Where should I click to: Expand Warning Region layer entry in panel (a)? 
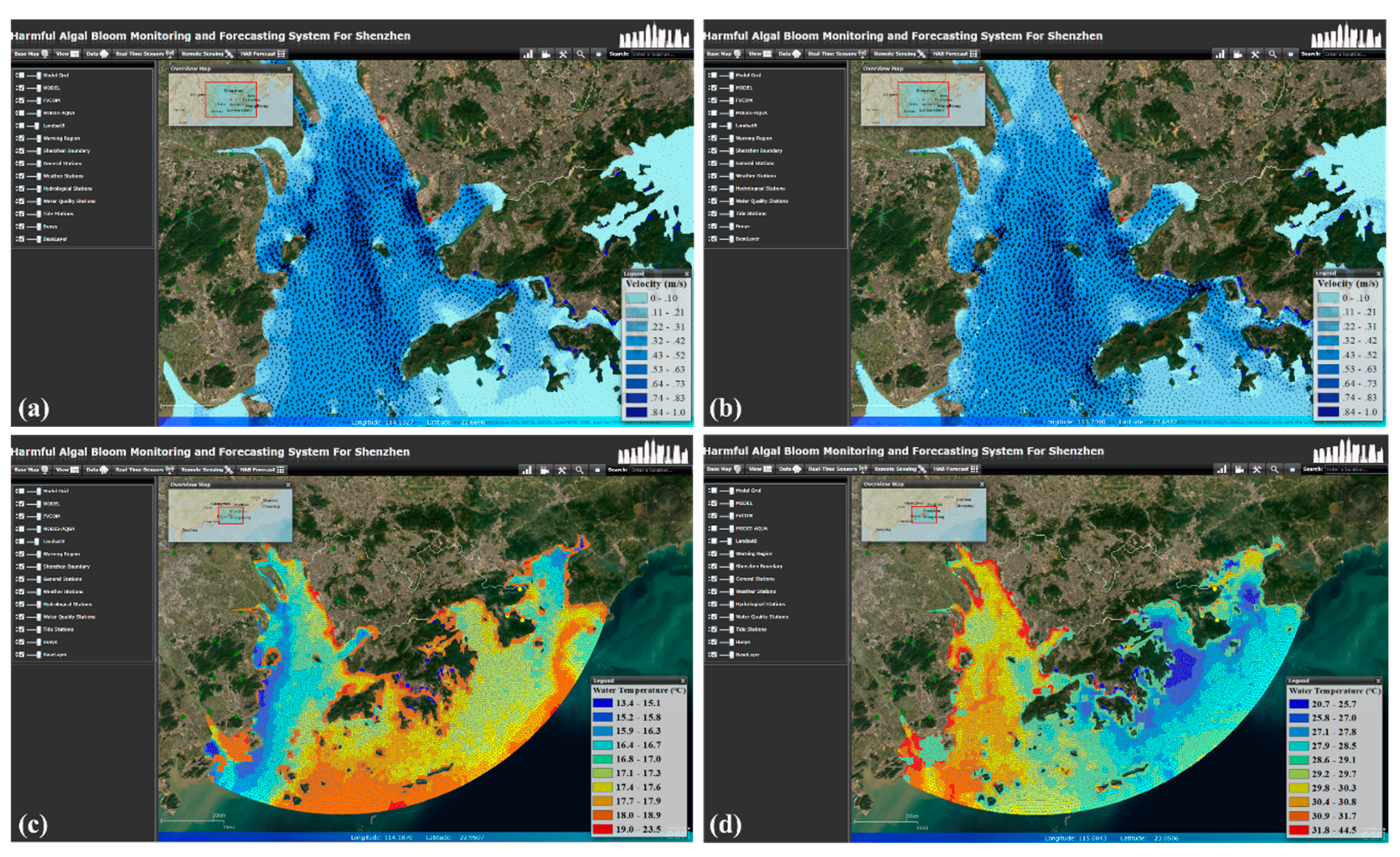pyautogui.click(x=16, y=138)
